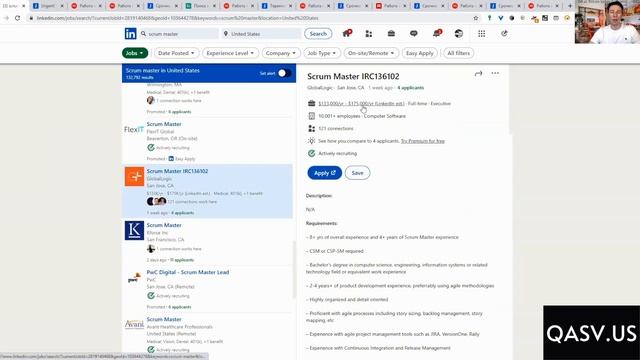The height and width of the screenshot is (360, 640).
Task: Open a new browser tab
Action: 570,6
